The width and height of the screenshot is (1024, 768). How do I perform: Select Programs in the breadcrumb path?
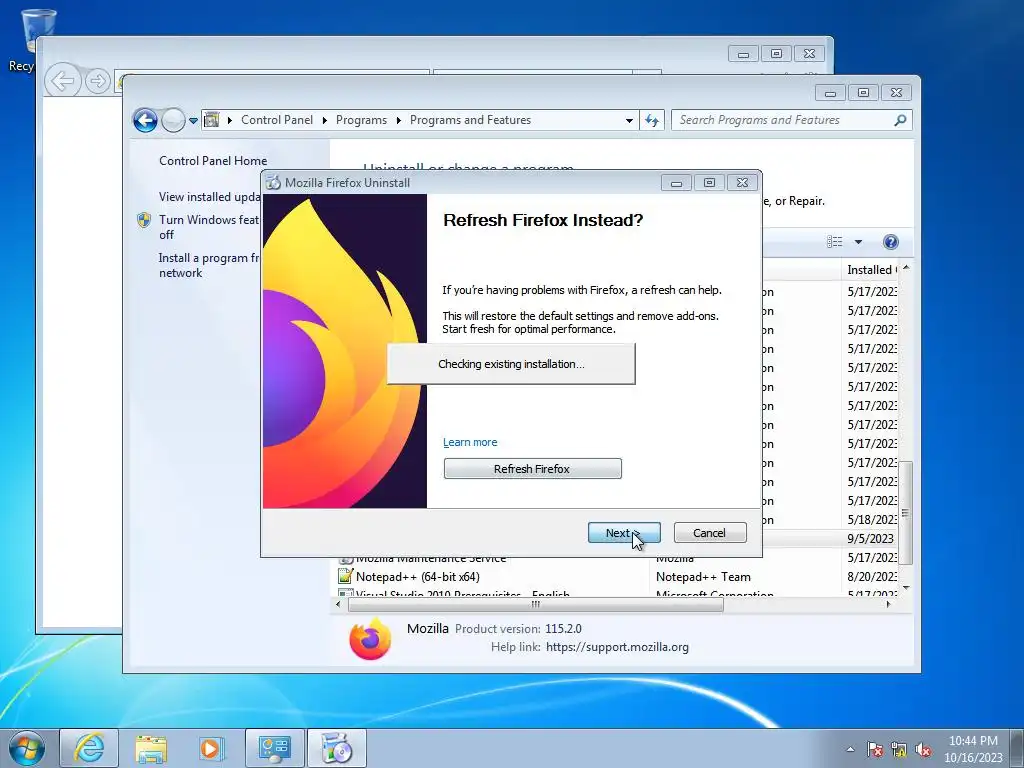click(361, 120)
